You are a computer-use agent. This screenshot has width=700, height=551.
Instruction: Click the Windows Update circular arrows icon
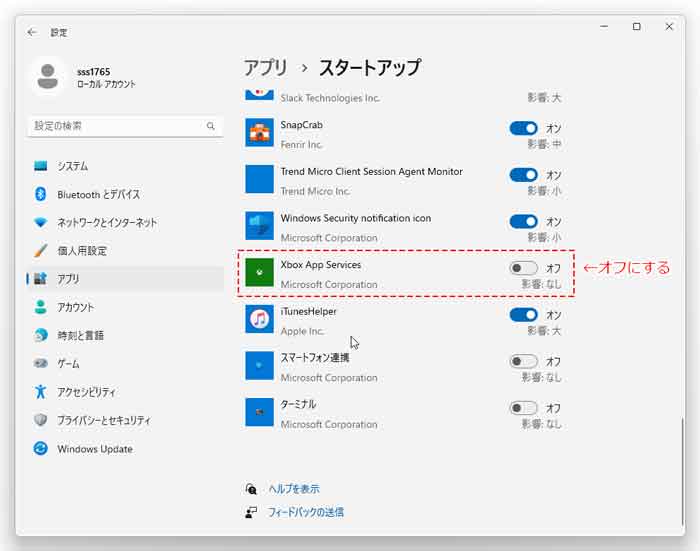[x=41, y=448]
